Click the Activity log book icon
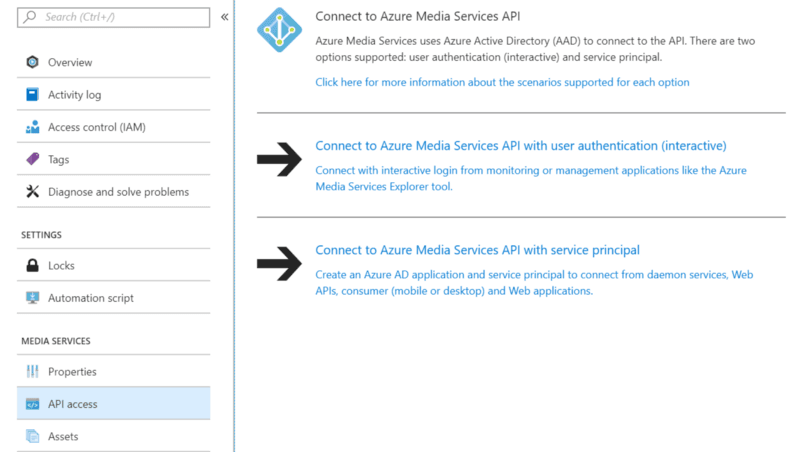This screenshot has width=800, height=452. [x=32, y=94]
